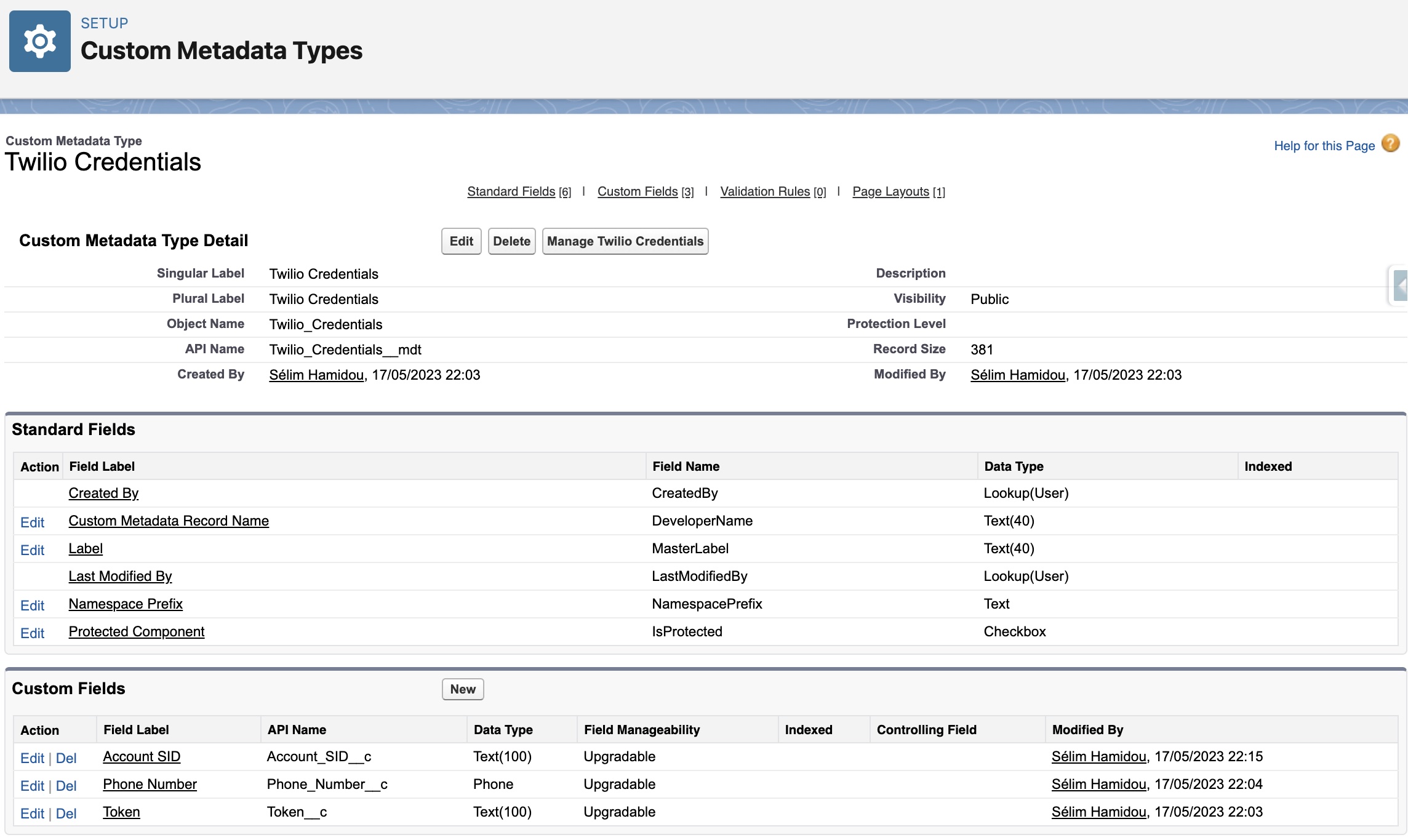Open the Created By standard field
The height and width of the screenshot is (840, 1408).
click(x=103, y=493)
